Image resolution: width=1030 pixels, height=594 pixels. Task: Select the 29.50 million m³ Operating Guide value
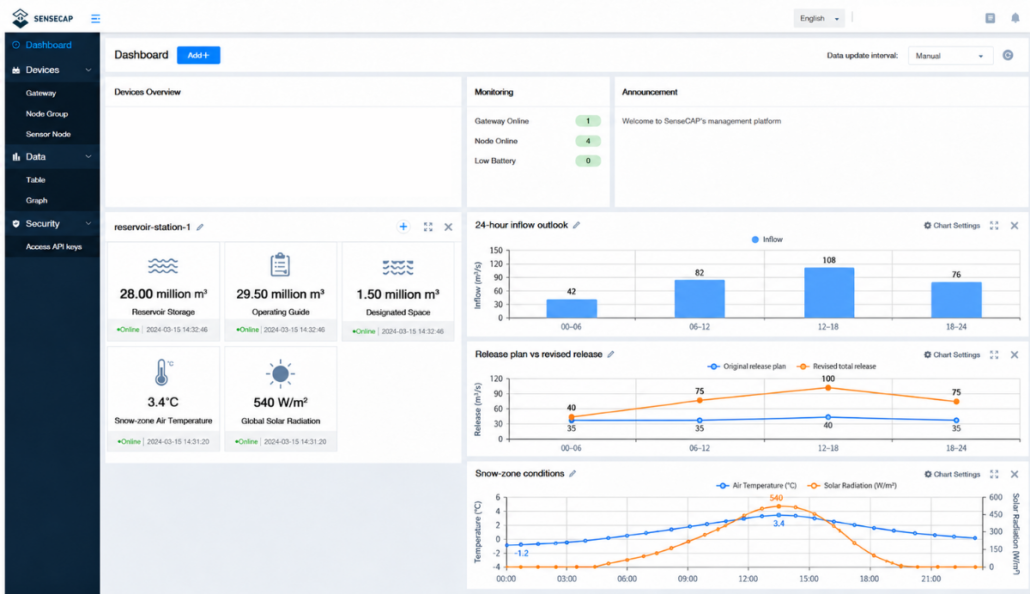[280, 294]
